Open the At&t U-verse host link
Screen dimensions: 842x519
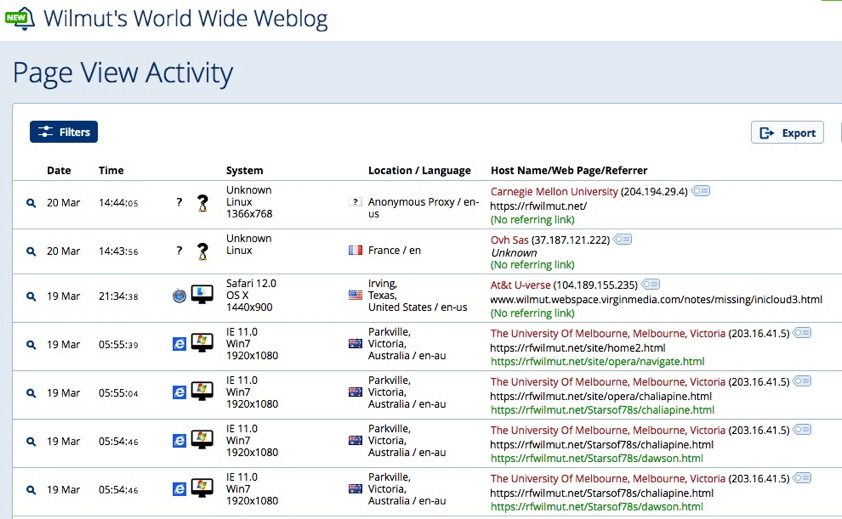click(x=520, y=285)
